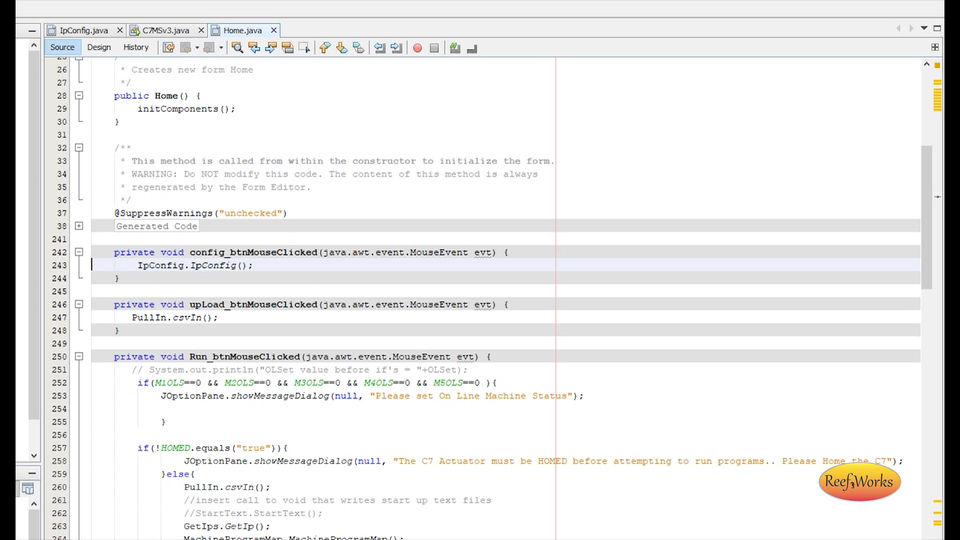Viewport: 960px width, 540px height.
Task: Collapse the Javadoc comment fold at line 32
Action: (x=79, y=148)
